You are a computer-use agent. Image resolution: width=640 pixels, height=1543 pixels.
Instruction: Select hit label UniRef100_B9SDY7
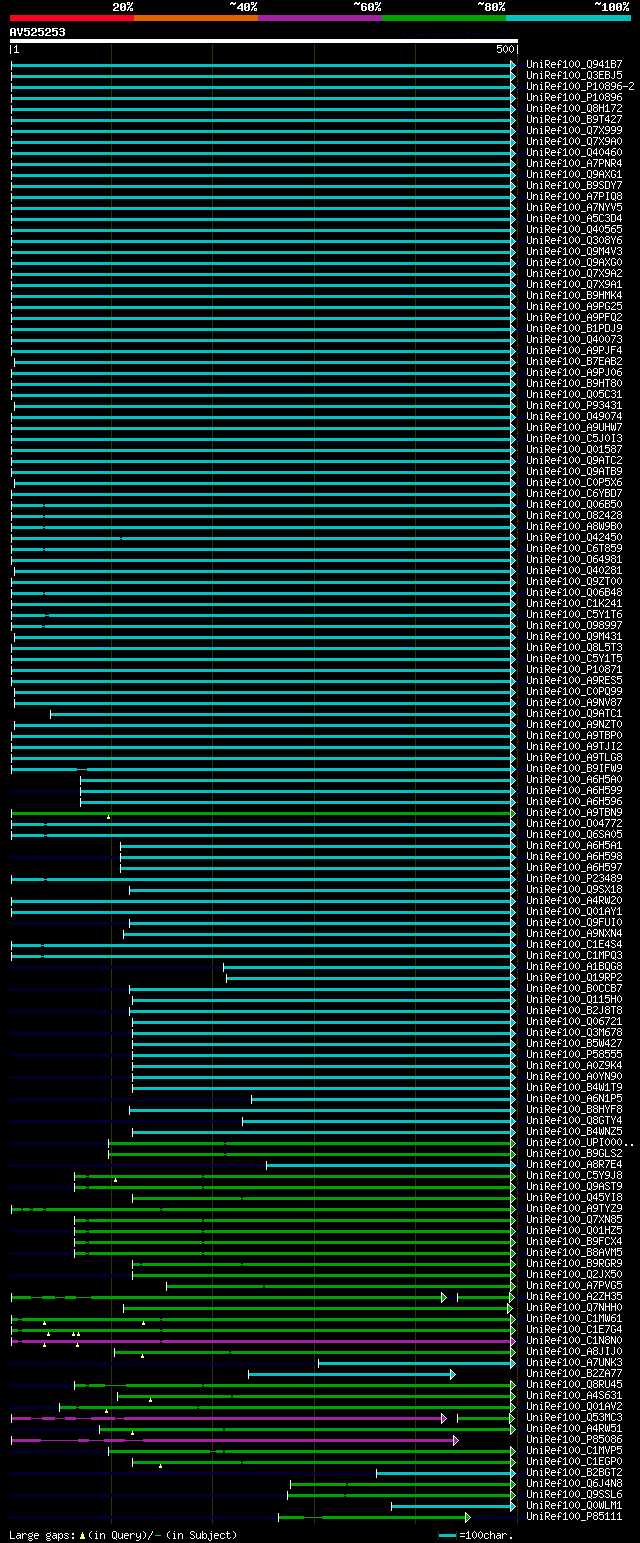[574, 186]
